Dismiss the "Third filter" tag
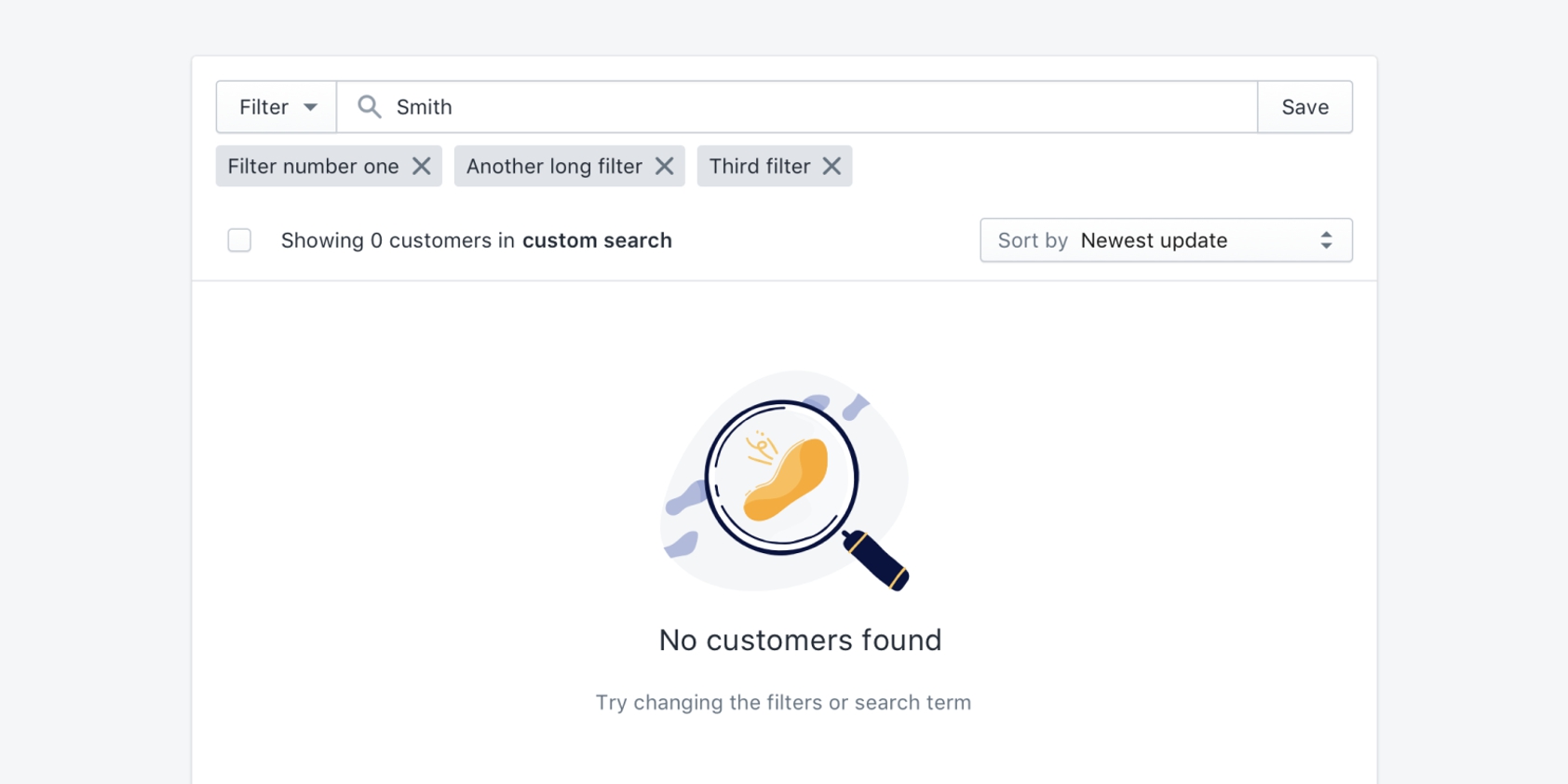Image resolution: width=1568 pixels, height=784 pixels. click(x=831, y=166)
